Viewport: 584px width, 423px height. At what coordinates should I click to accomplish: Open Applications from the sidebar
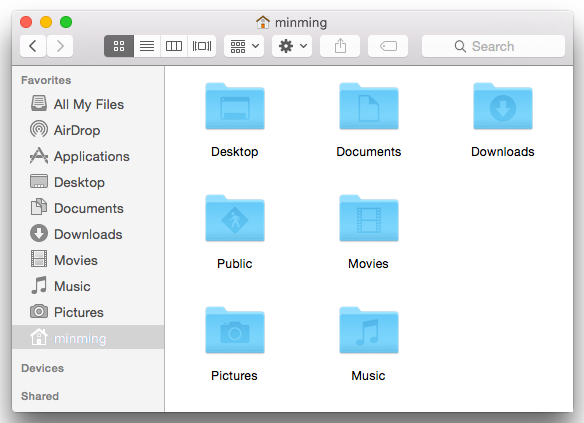[88, 156]
